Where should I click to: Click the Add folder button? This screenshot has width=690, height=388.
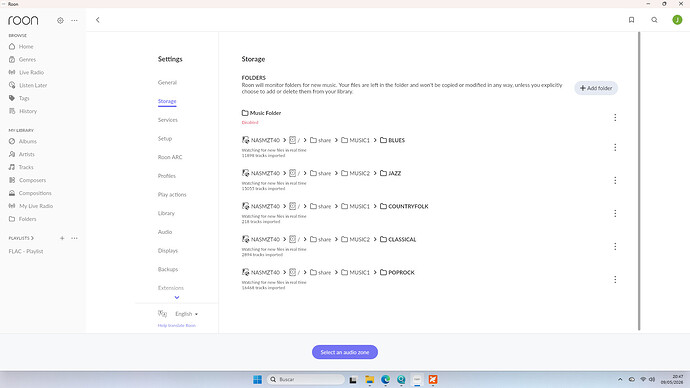596,88
